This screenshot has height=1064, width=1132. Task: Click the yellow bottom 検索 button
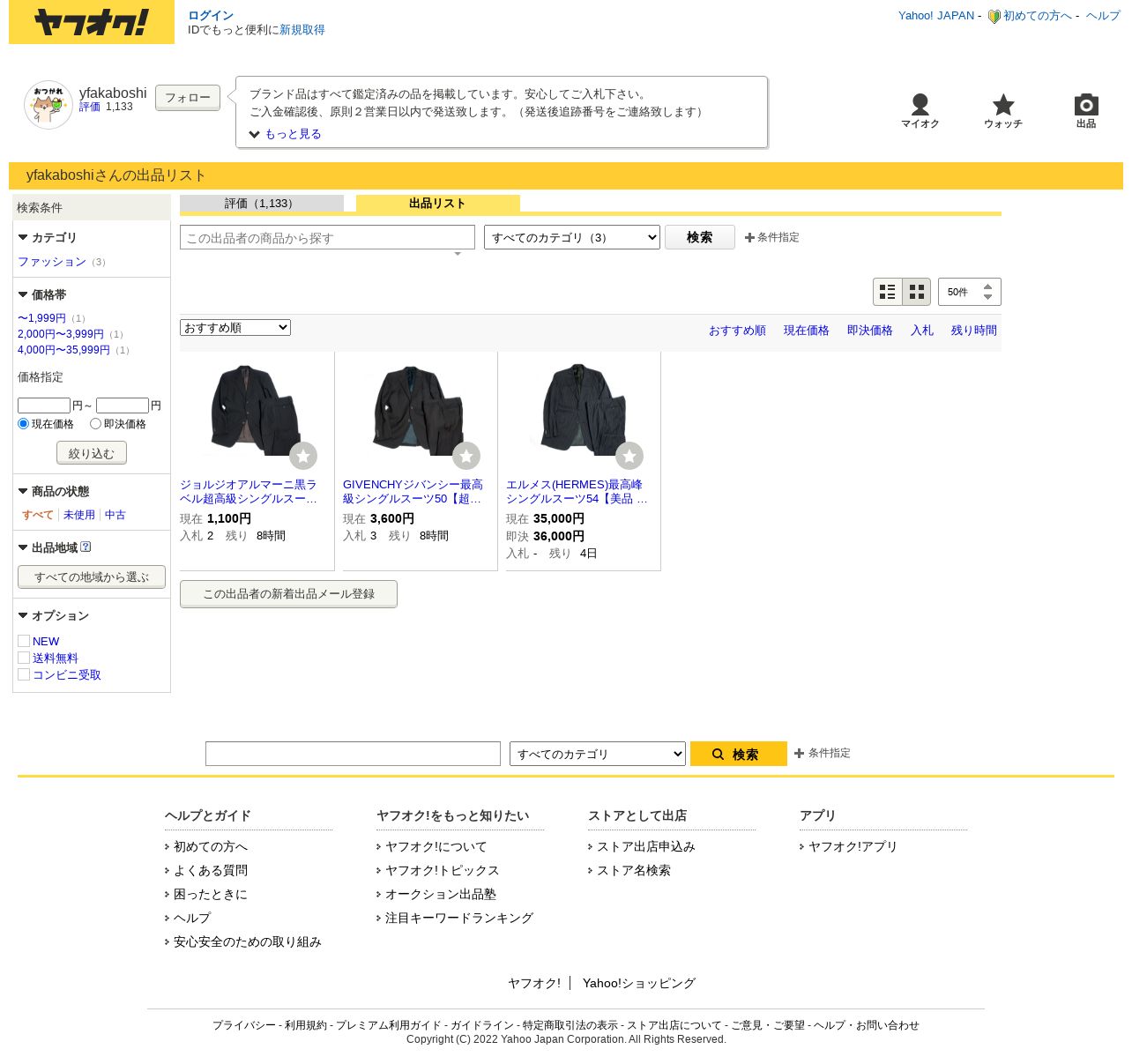click(x=739, y=754)
